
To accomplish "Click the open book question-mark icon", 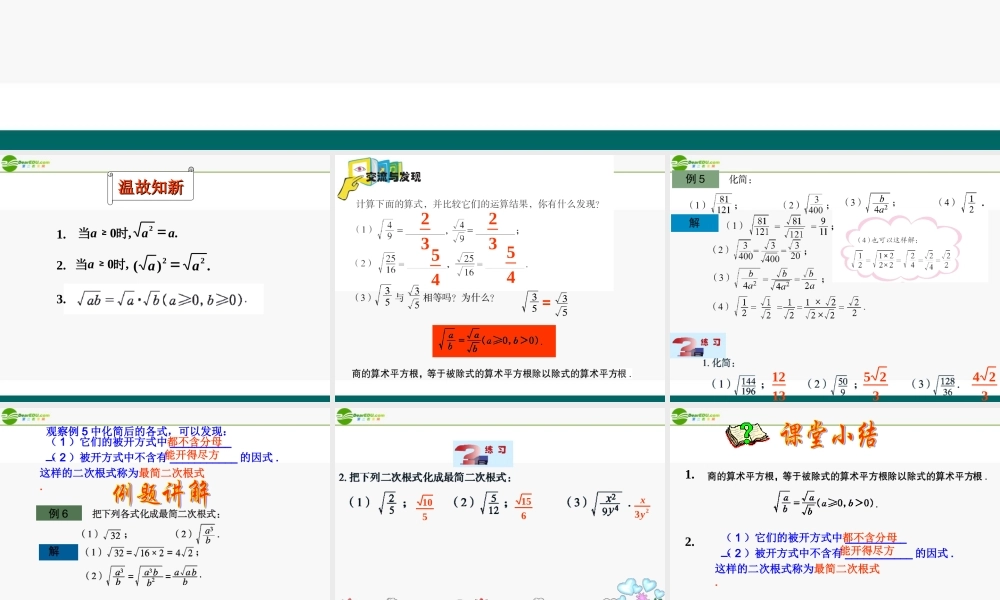I will pyautogui.click(x=747, y=434).
